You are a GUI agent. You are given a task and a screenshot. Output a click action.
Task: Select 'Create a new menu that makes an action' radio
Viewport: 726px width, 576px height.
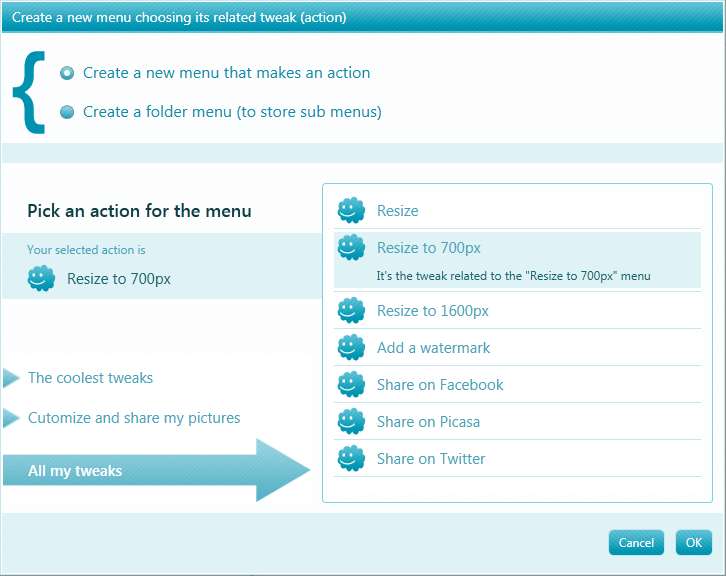67,73
